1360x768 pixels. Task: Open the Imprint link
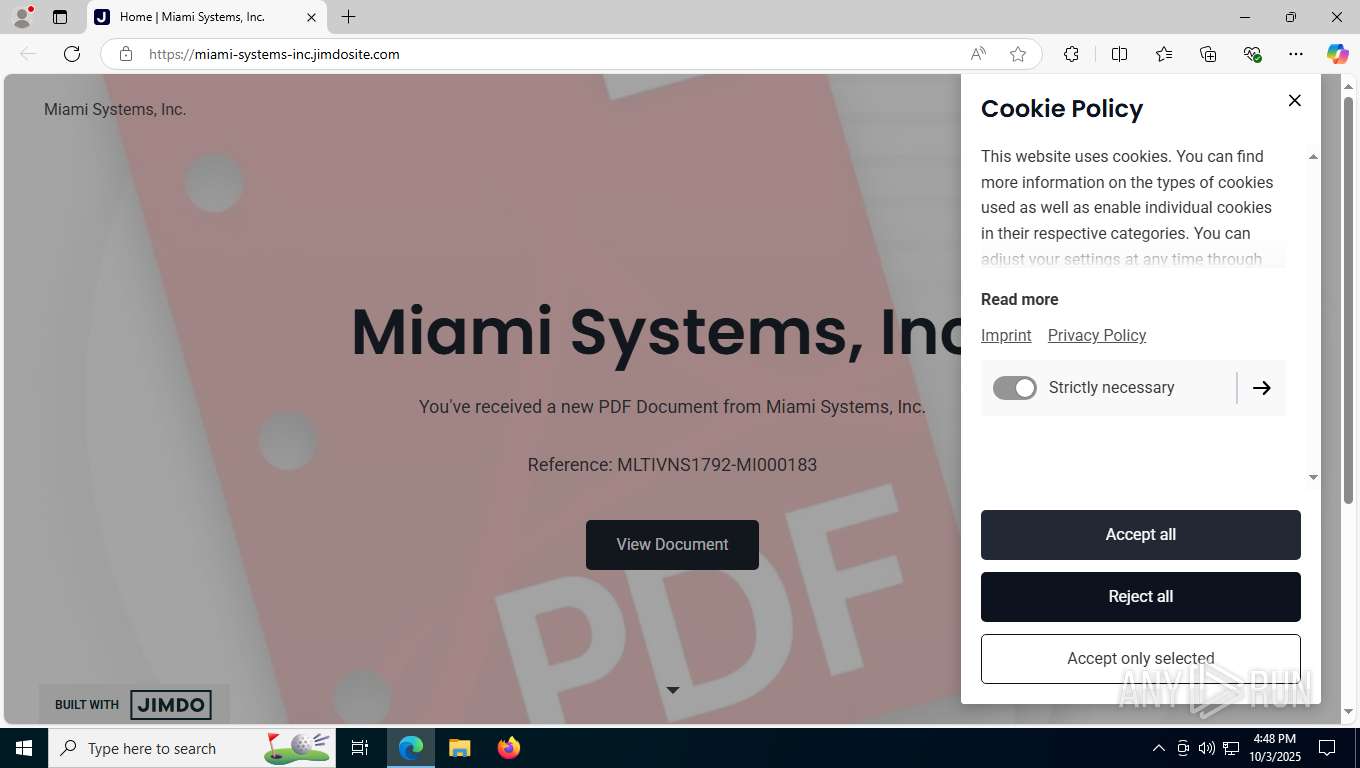[x=1006, y=335]
